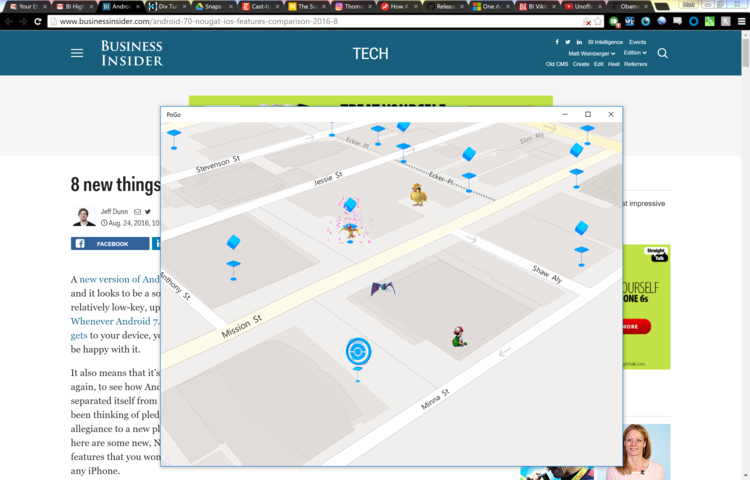The image size is (750, 480).
Task: Click author name Jeff Dunn
Action: click(114, 211)
